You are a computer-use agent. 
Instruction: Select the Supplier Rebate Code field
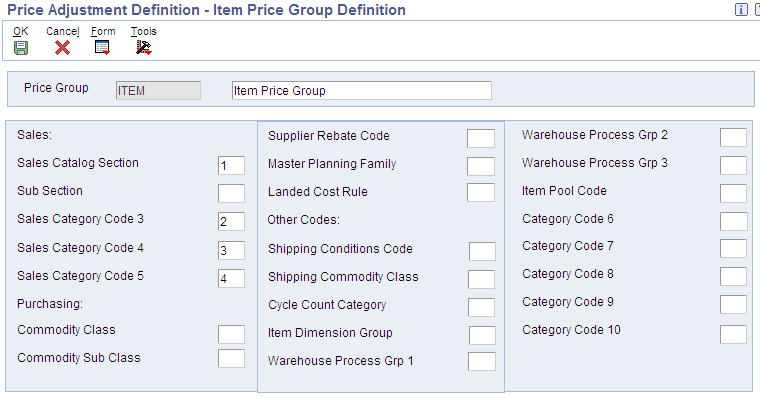pos(481,138)
